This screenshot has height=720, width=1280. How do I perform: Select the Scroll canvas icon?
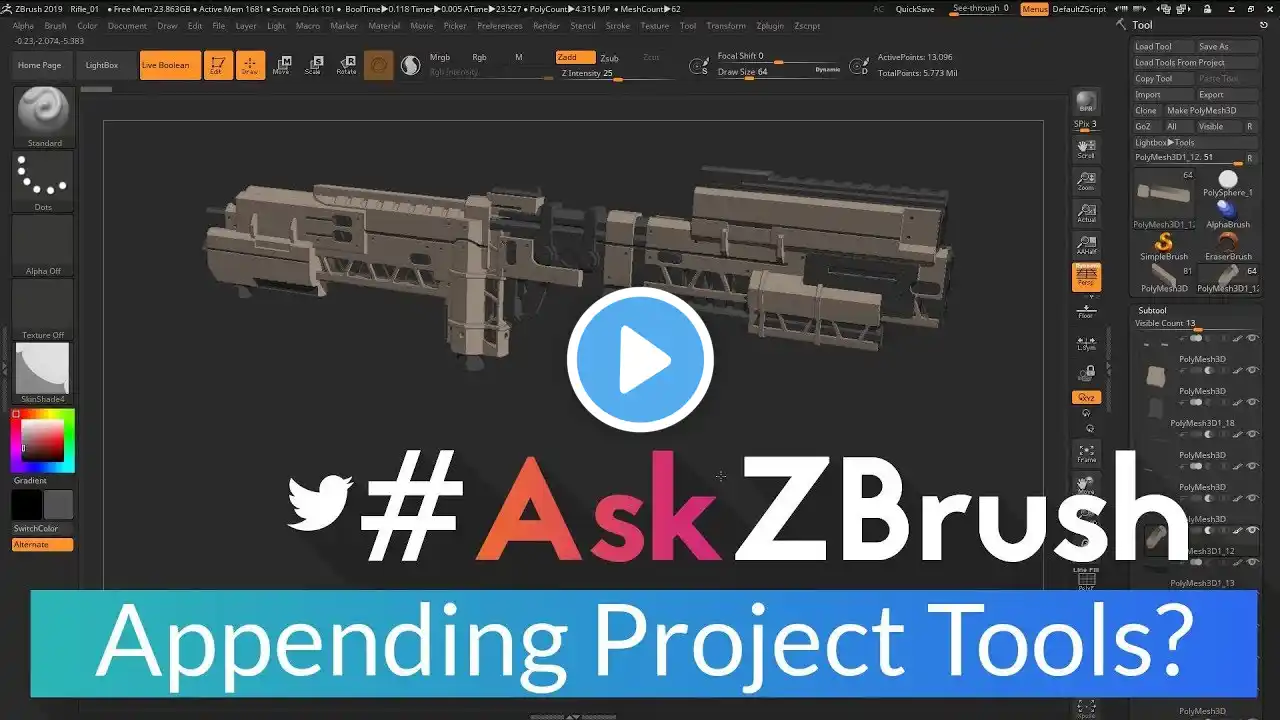pos(1085,148)
